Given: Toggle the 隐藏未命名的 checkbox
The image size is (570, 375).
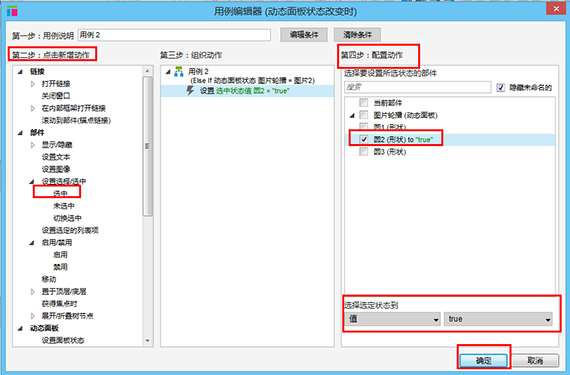Looking at the screenshot, I should click(501, 88).
